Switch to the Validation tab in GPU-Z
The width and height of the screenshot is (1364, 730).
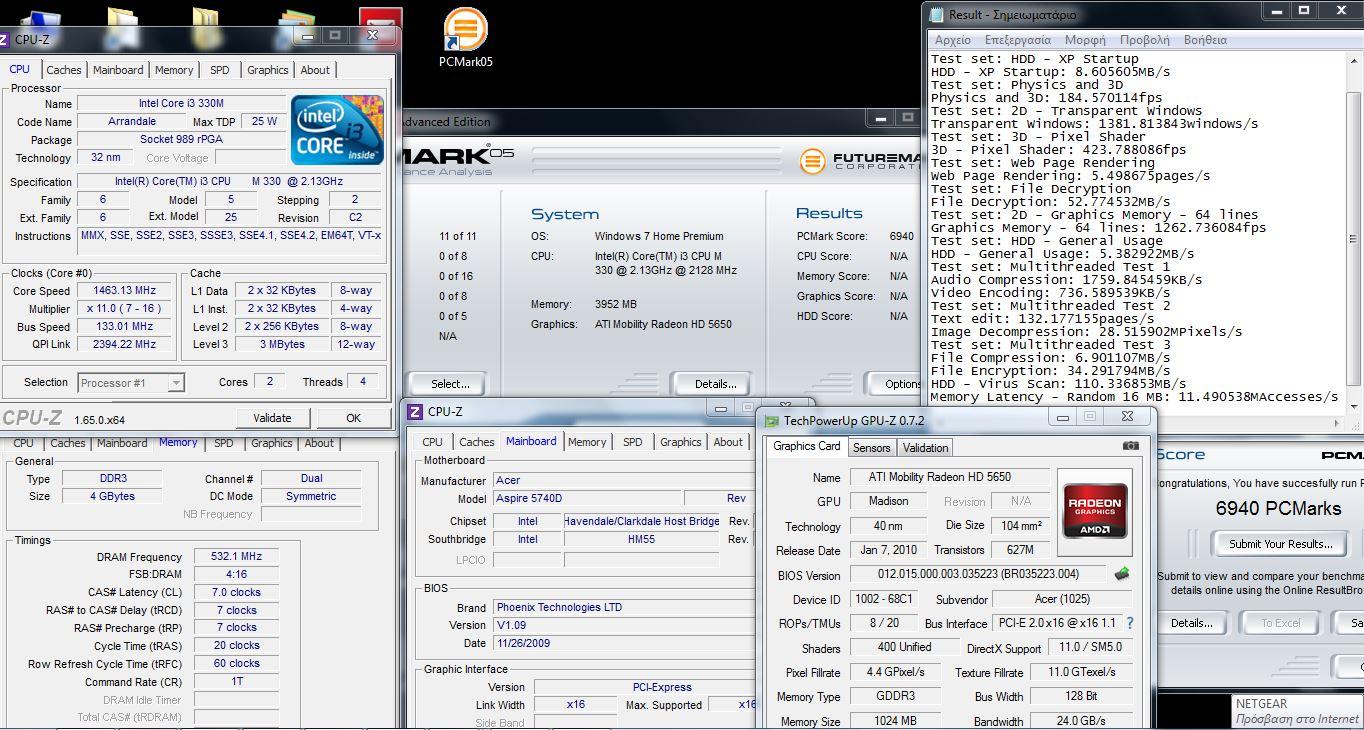tap(925, 448)
